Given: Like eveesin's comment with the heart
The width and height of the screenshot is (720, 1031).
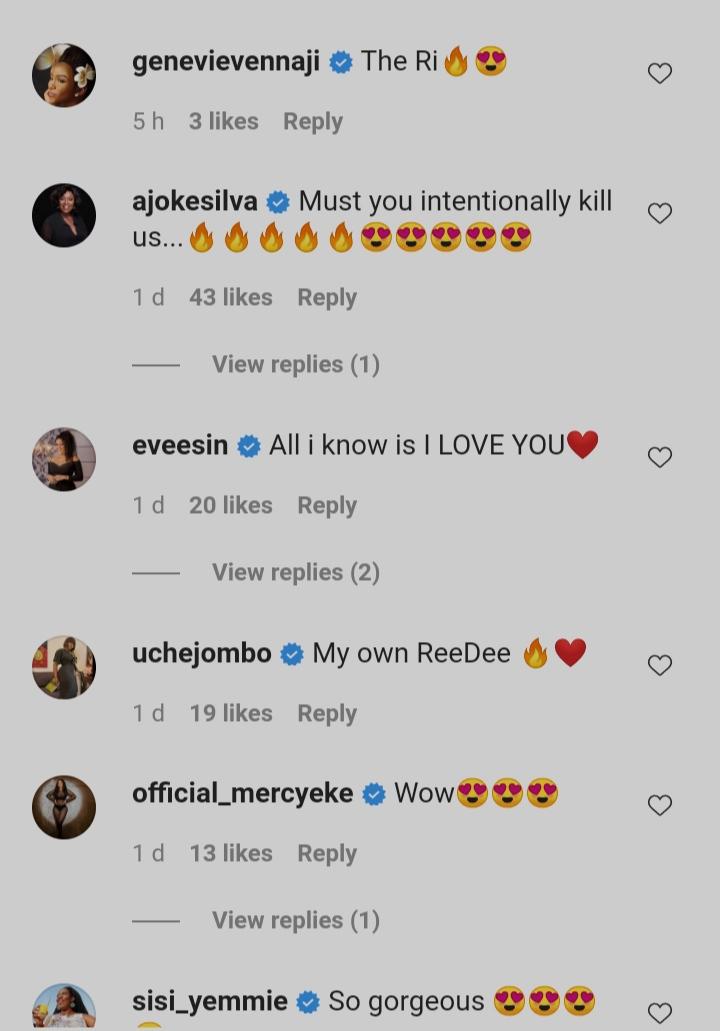Looking at the screenshot, I should tap(660, 457).
